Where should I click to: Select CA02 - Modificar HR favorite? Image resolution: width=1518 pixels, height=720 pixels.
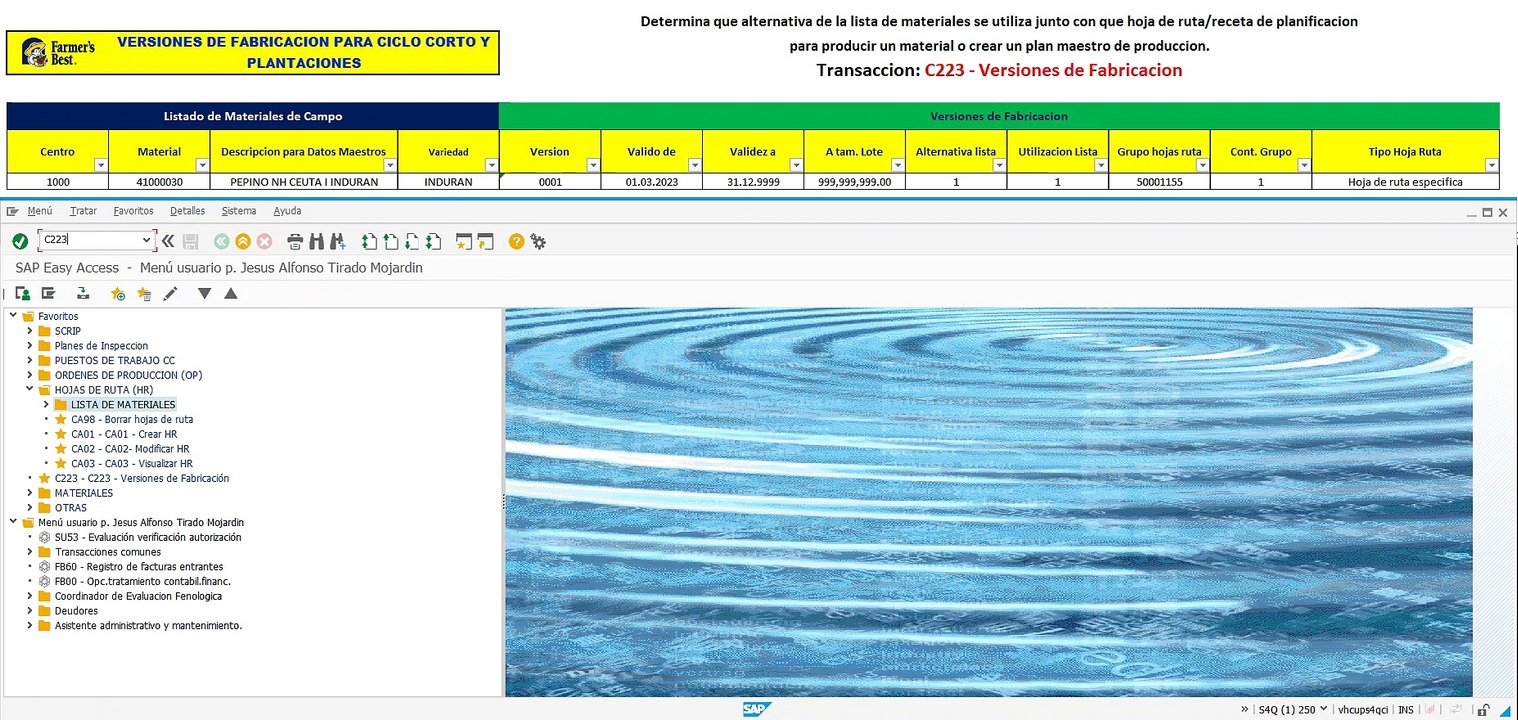(130, 449)
